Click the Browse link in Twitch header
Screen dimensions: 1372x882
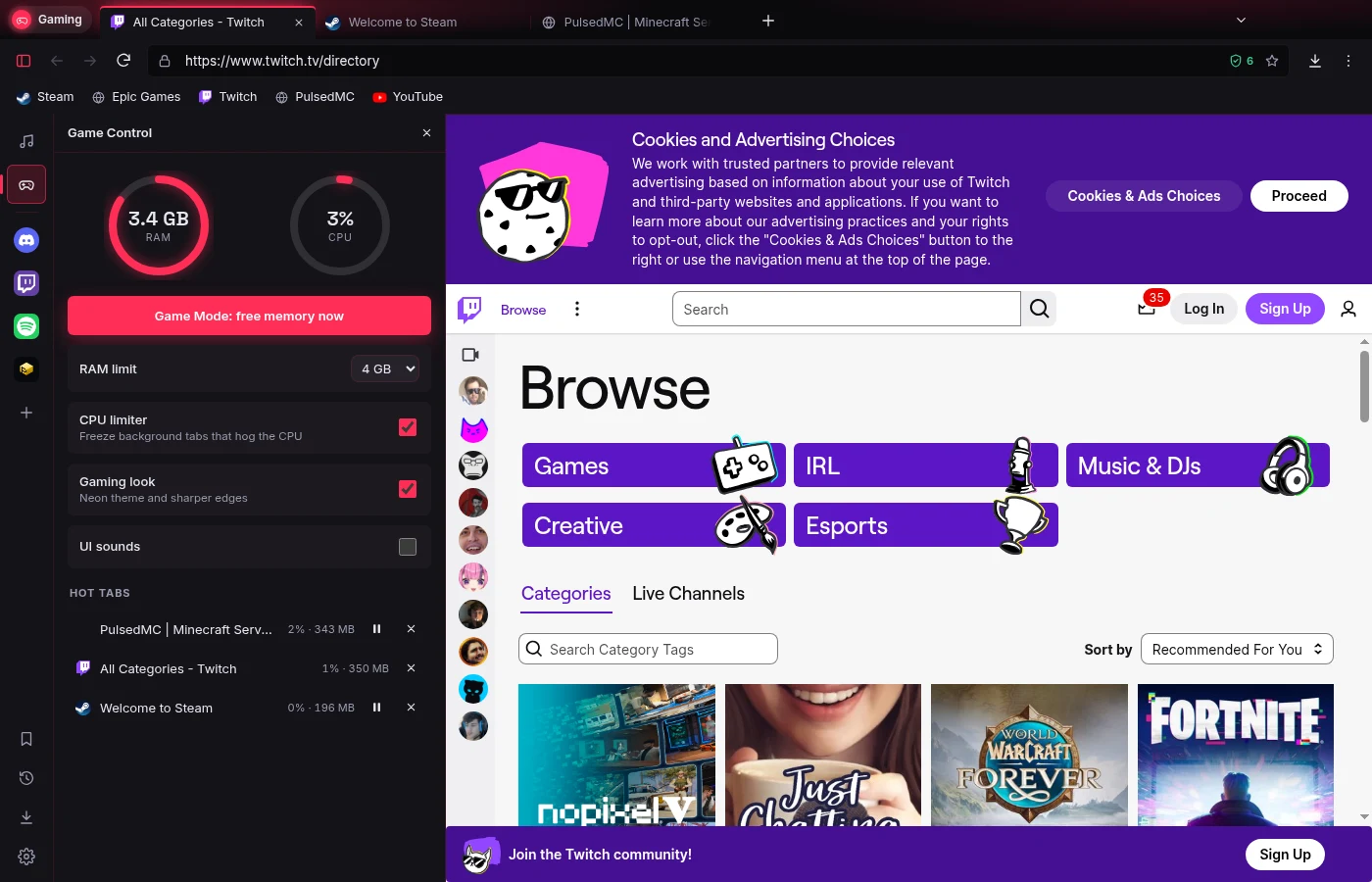pos(523,310)
